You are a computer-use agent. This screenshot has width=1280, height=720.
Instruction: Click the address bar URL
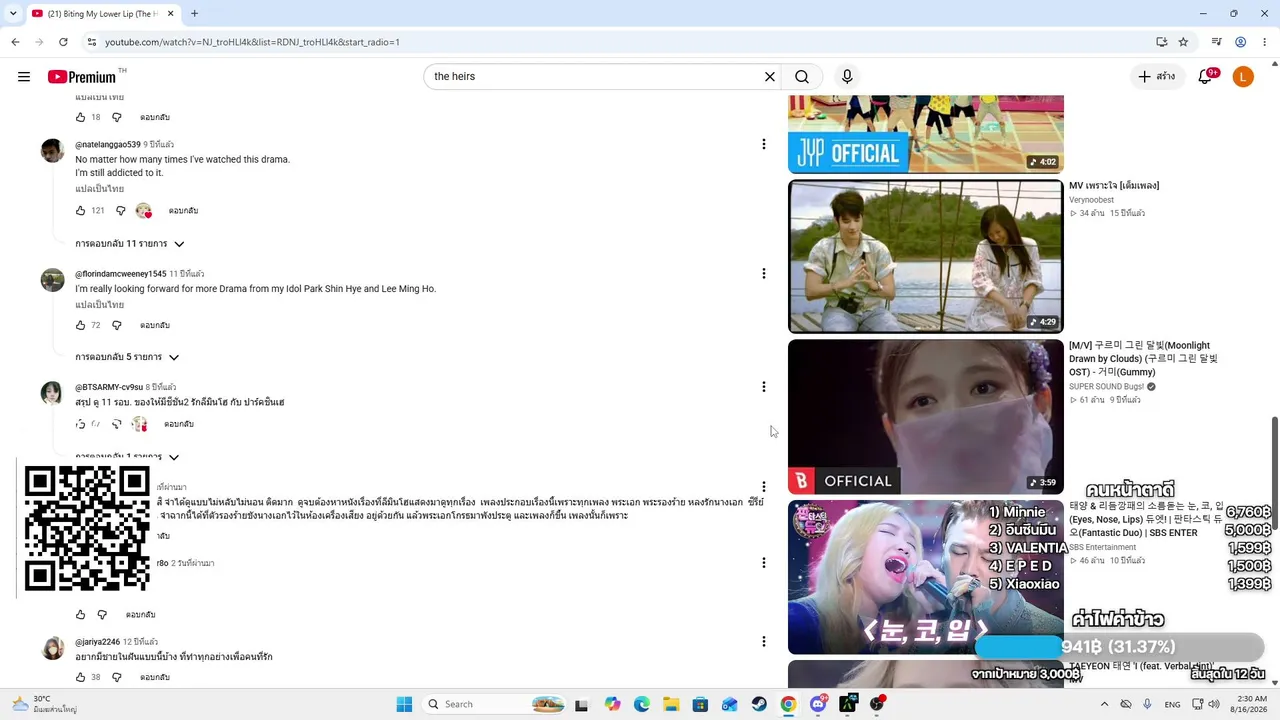point(252,42)
